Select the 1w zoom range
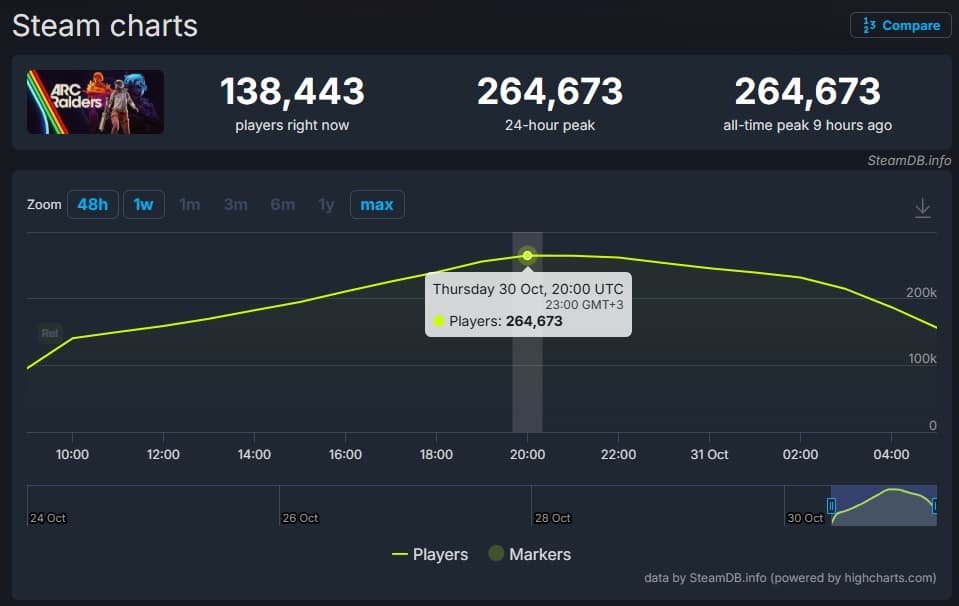Image resolution: width=959 pixels, height=606 pixels. click(x=144, y=204)
